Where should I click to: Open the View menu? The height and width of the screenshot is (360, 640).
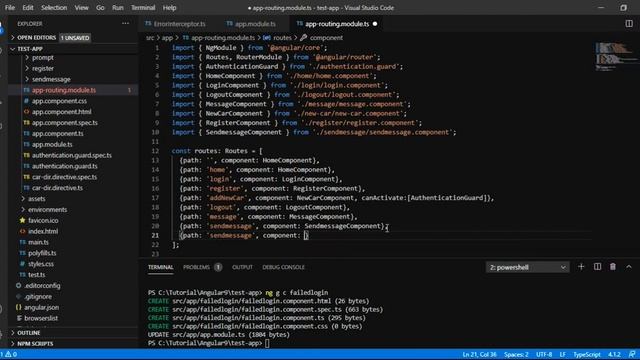point(81,8)
